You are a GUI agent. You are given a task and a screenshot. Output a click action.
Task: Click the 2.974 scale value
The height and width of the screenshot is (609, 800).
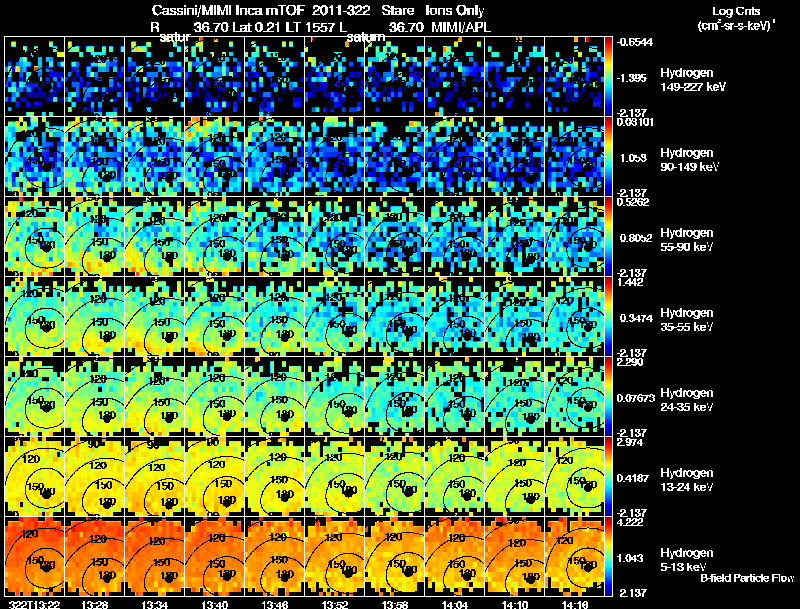630,442
